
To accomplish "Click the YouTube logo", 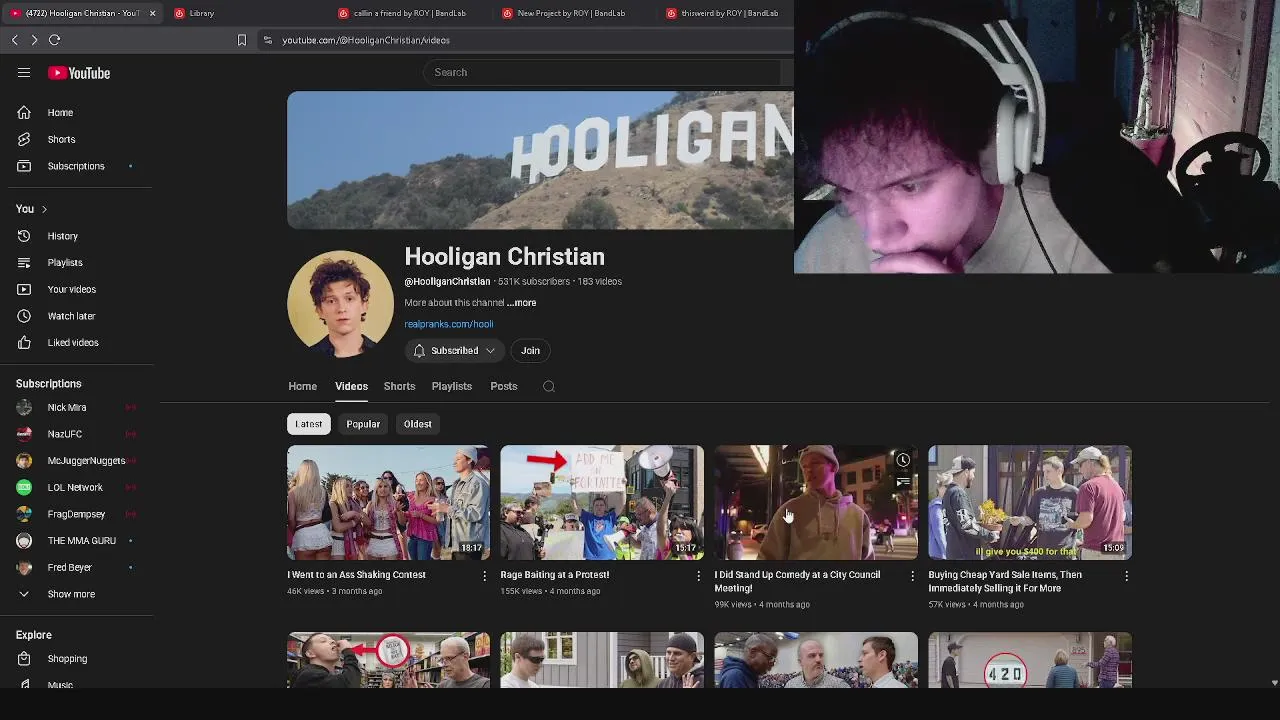I will (79, 73).
